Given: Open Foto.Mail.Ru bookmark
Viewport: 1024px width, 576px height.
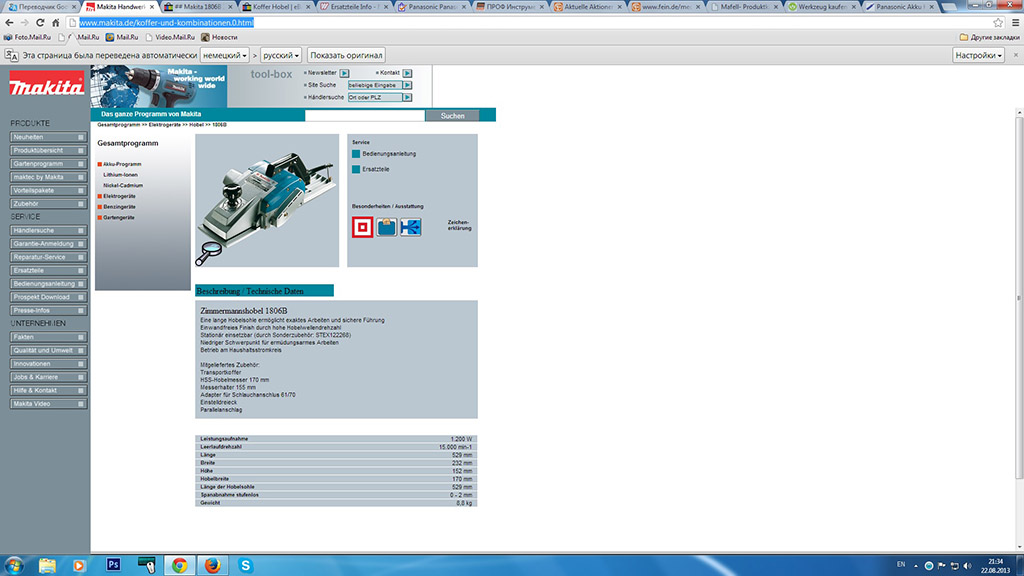Looking at the screenshot, I should (x=27, y=37).
